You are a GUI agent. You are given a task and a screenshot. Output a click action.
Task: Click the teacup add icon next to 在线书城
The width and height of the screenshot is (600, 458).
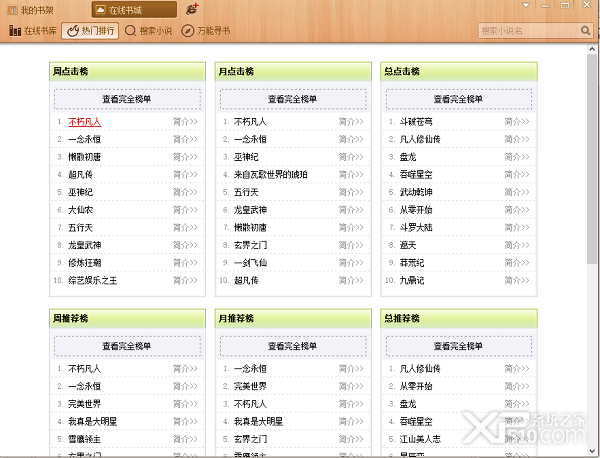(x=192, y=9)
